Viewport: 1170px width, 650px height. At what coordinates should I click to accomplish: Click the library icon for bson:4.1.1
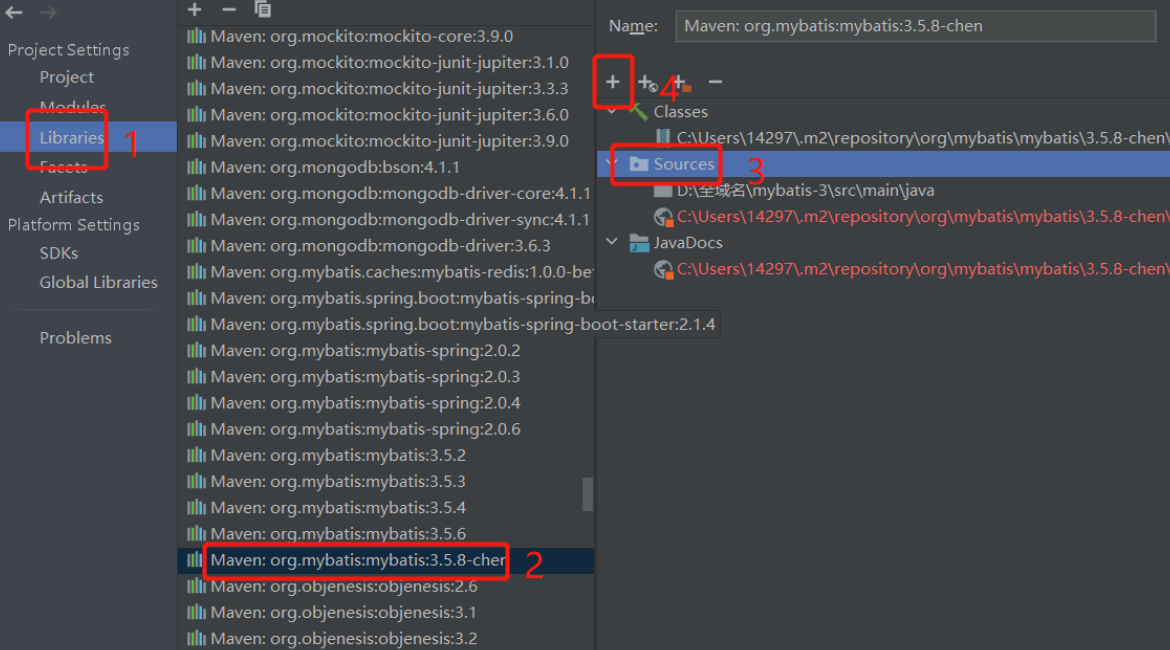[196, 167]
